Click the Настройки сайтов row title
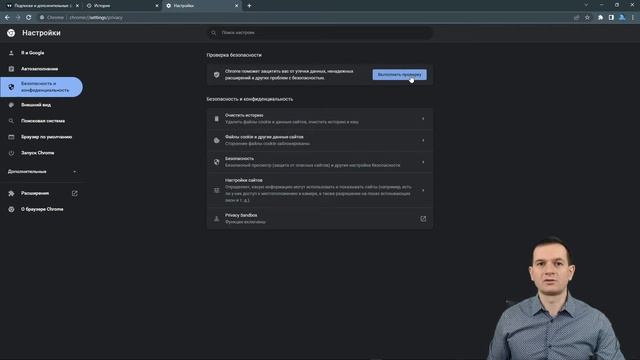640x360 pixels. (x=244, y=180)
